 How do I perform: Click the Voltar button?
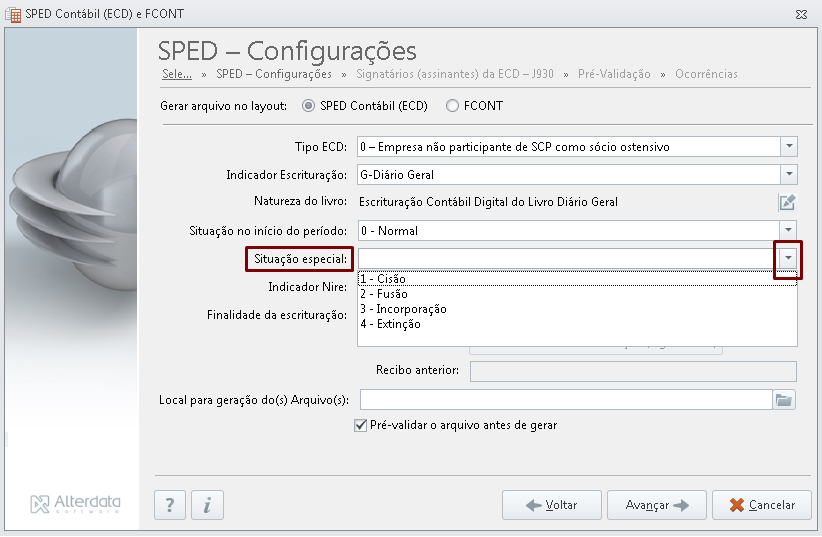551,505
